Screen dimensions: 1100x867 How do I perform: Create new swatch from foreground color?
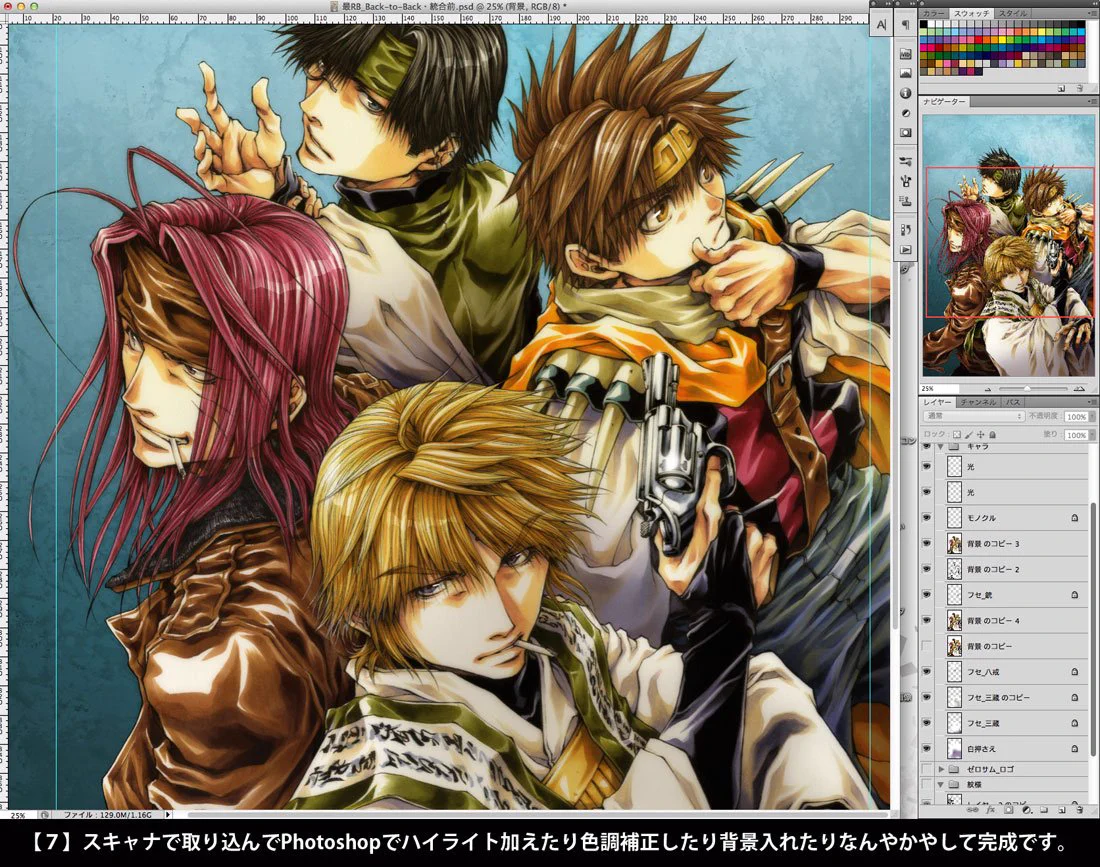[1061, 88]
